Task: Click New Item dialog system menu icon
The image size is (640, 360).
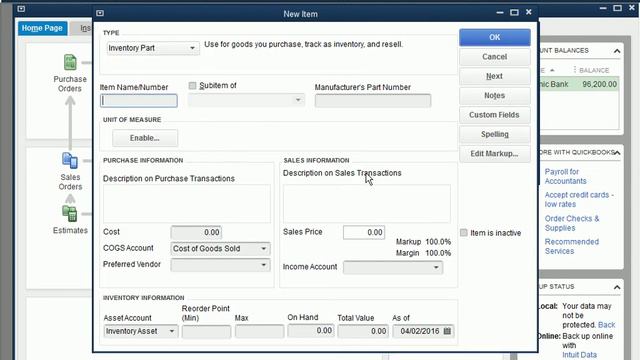Action: pos(100,13)
